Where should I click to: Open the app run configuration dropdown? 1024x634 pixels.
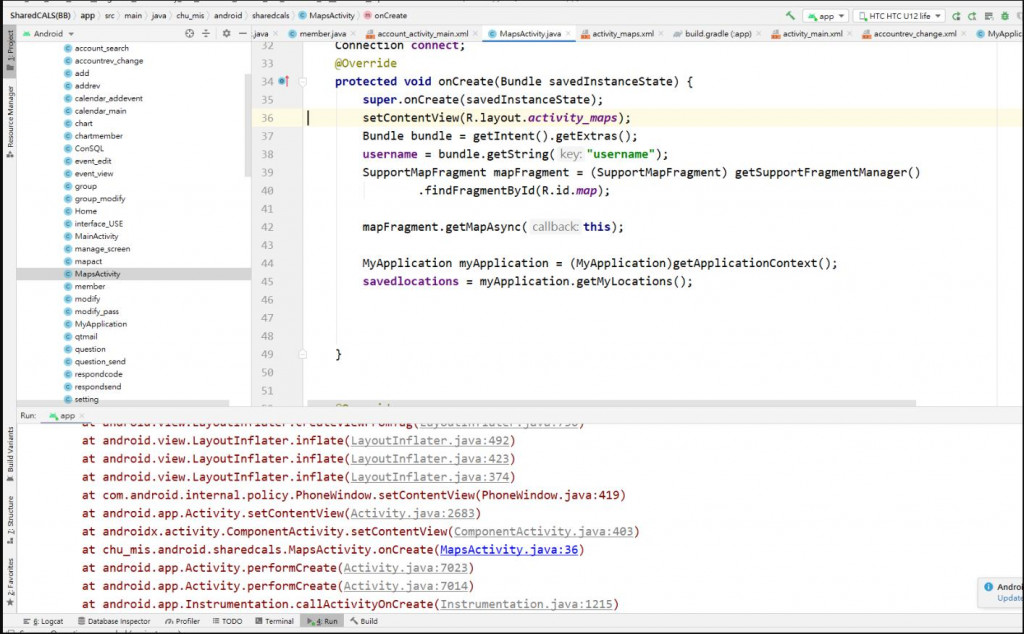pyautogui.click(x=825, y=16)
